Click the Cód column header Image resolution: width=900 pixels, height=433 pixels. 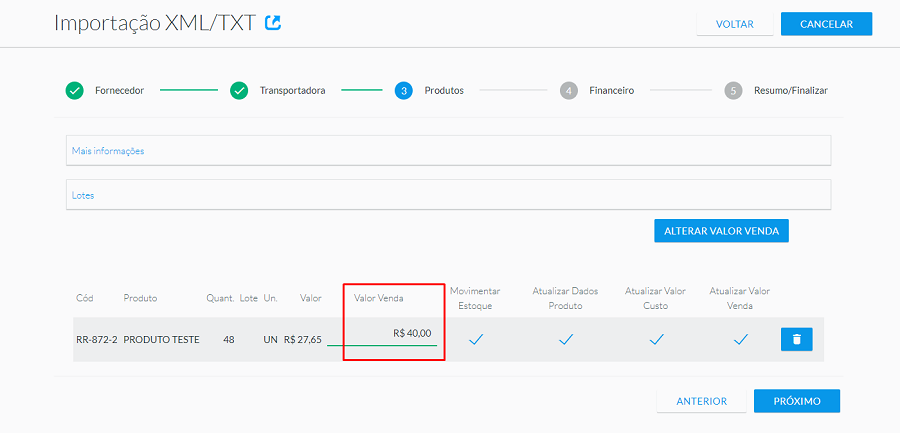coord(84,298)
